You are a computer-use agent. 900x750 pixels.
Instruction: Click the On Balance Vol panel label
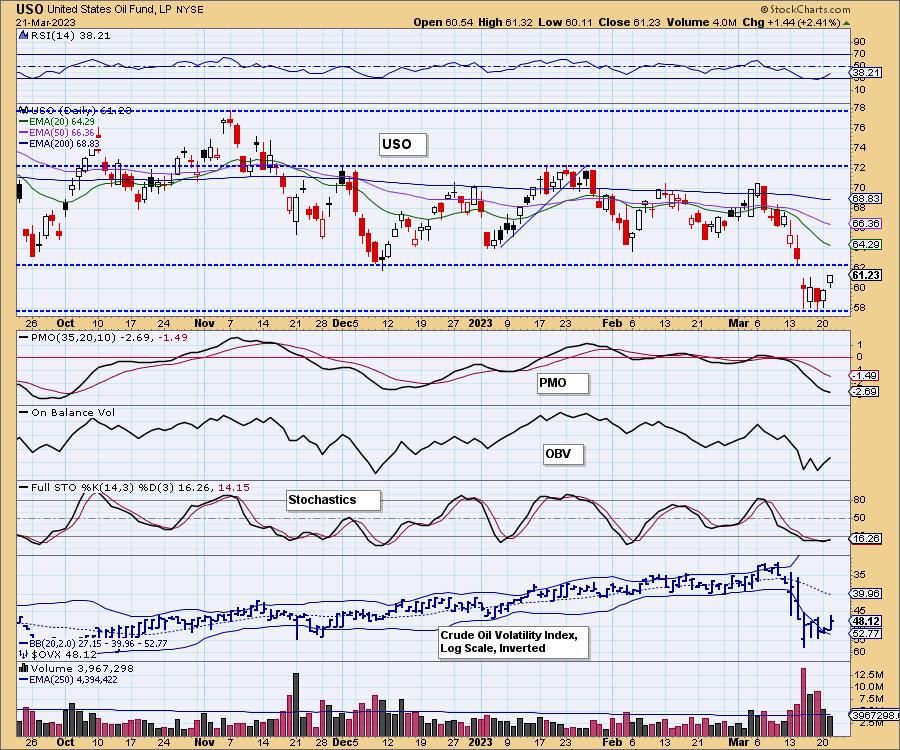[73, 413]
